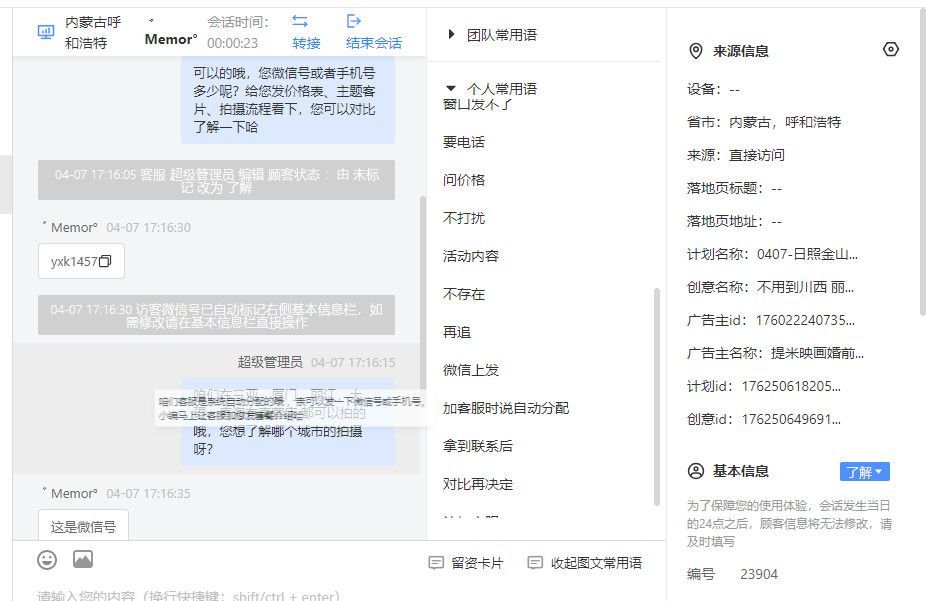926x601 pixels.
Task: Open the emoji picker smiley icon
Action: click(47, 560)
